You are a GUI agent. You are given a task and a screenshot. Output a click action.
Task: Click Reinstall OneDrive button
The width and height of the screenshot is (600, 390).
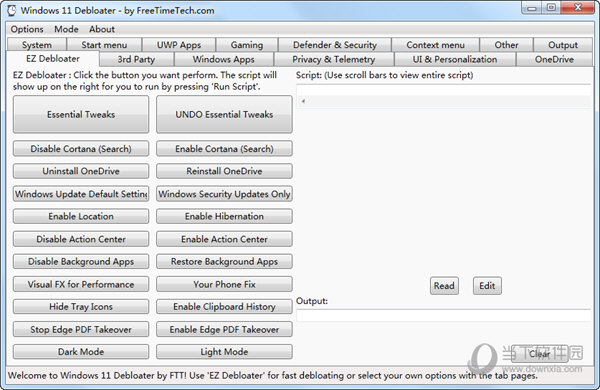(224, 171)
